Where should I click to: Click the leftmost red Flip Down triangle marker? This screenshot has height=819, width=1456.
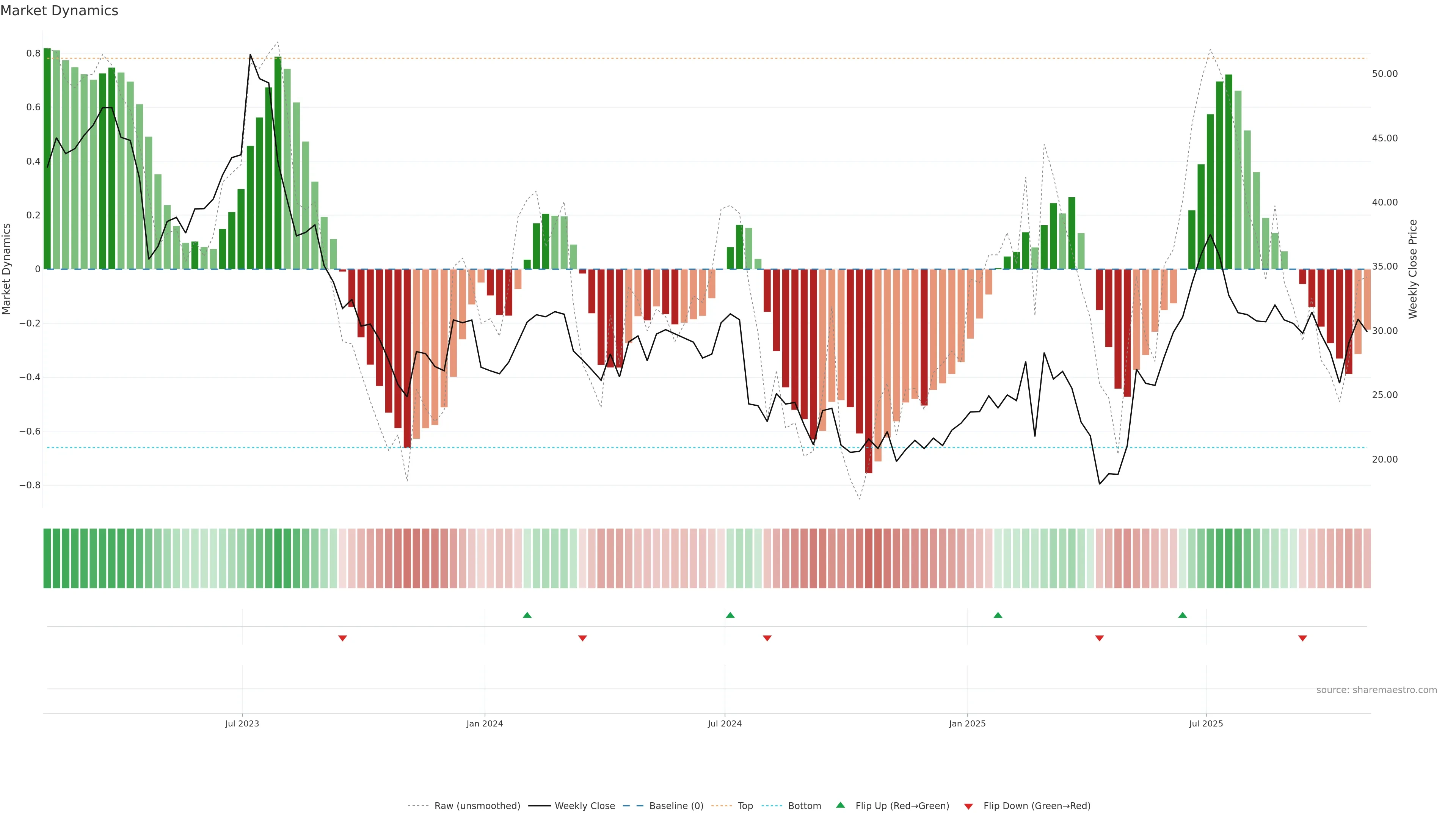pos(342,638)
